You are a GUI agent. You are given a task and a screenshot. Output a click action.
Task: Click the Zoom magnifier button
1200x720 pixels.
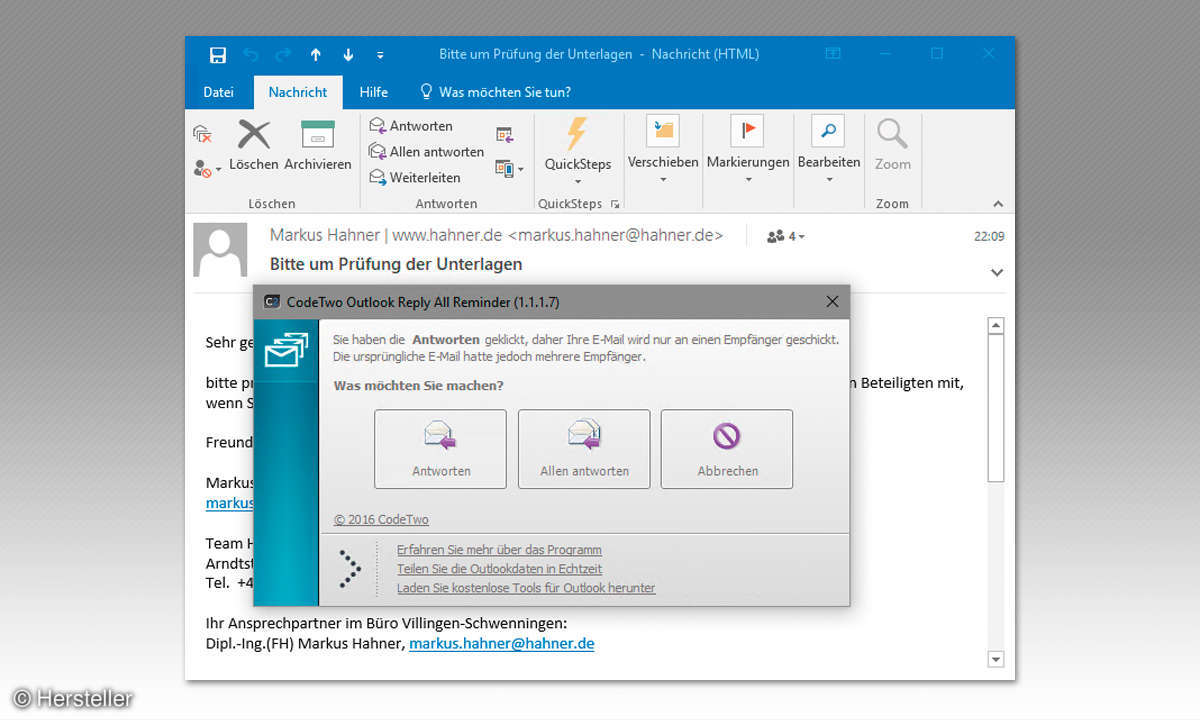(x=892, y=146)
